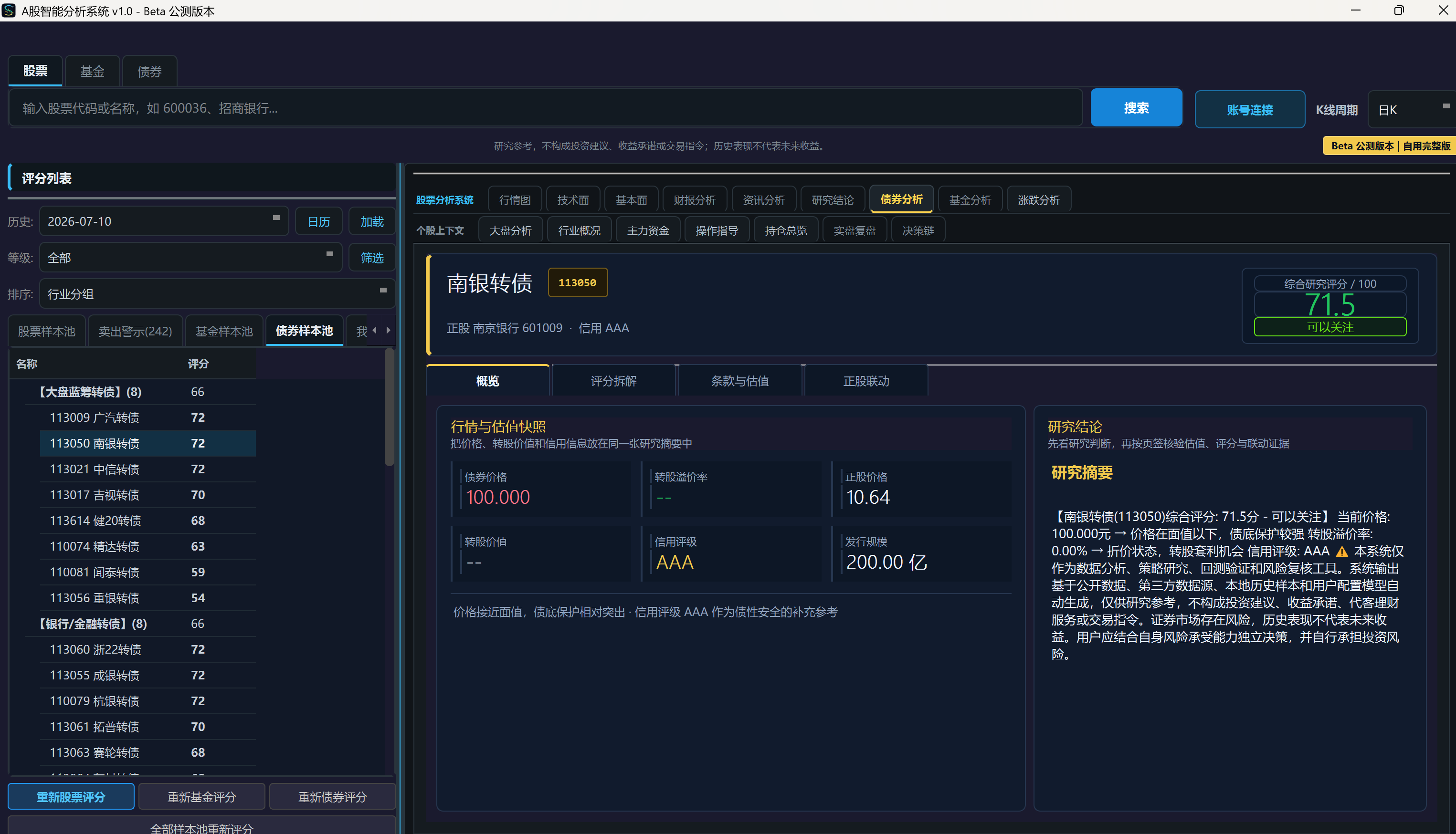Screen dimensions: 1456x834
Task: Open the 操作指导 sub-tab
Action: coord(717,230)
